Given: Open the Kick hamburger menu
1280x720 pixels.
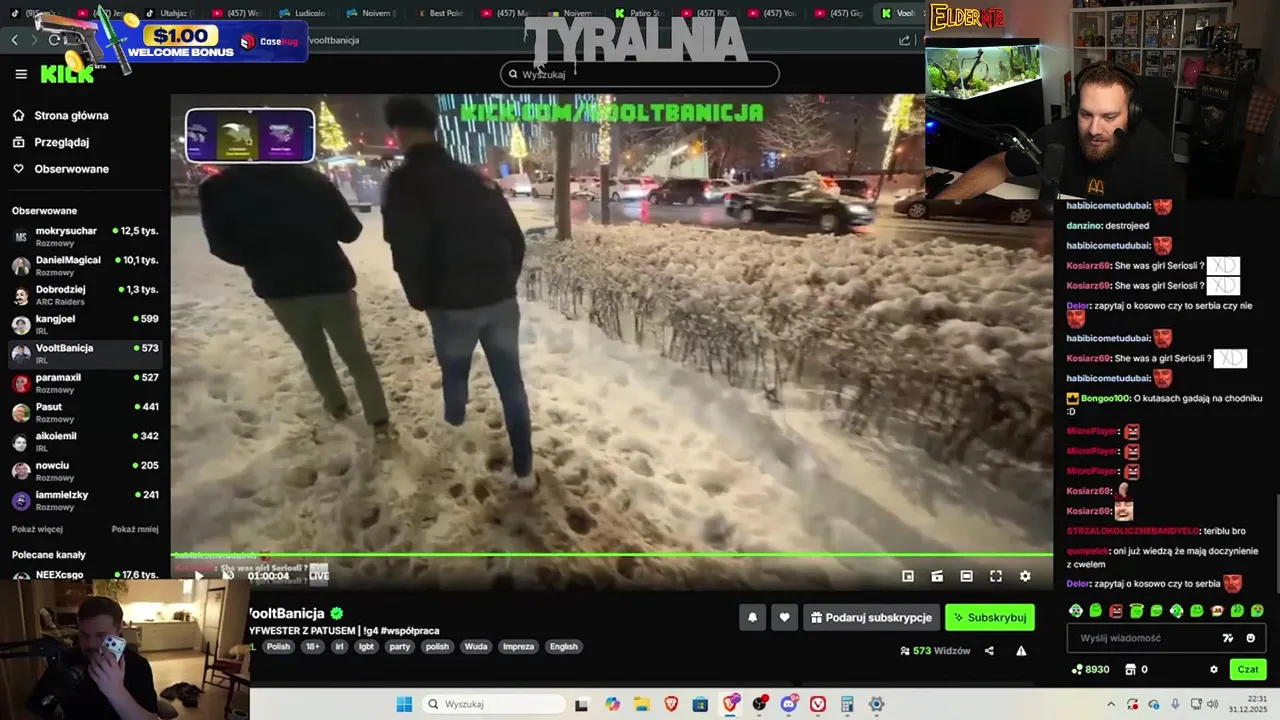Looking at the screenshot, I should tap(21, 74).
